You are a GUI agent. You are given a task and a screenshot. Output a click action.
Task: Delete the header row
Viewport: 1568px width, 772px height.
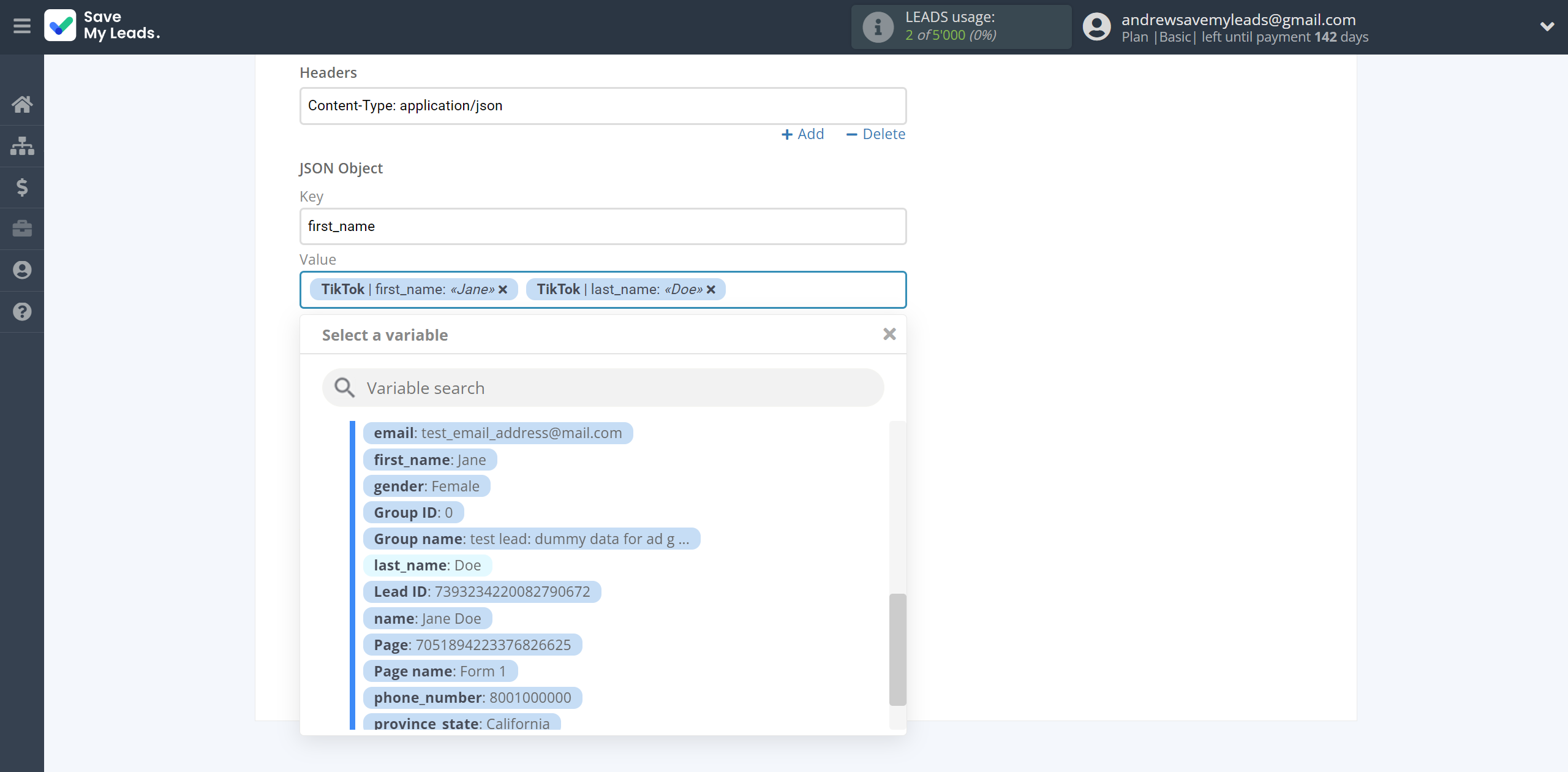pos(875,134)
